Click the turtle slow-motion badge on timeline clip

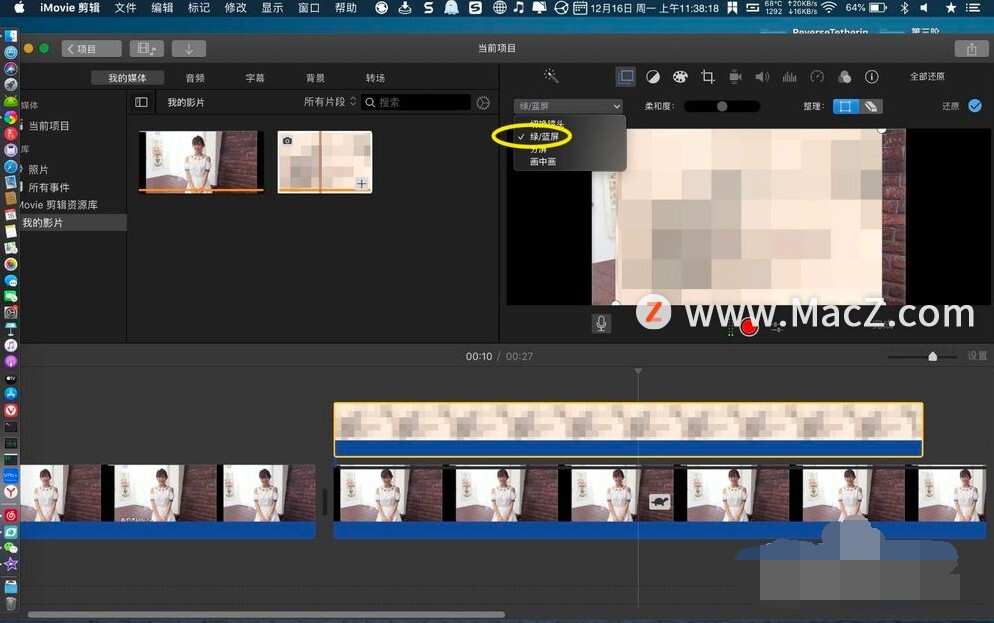[659, 501]
